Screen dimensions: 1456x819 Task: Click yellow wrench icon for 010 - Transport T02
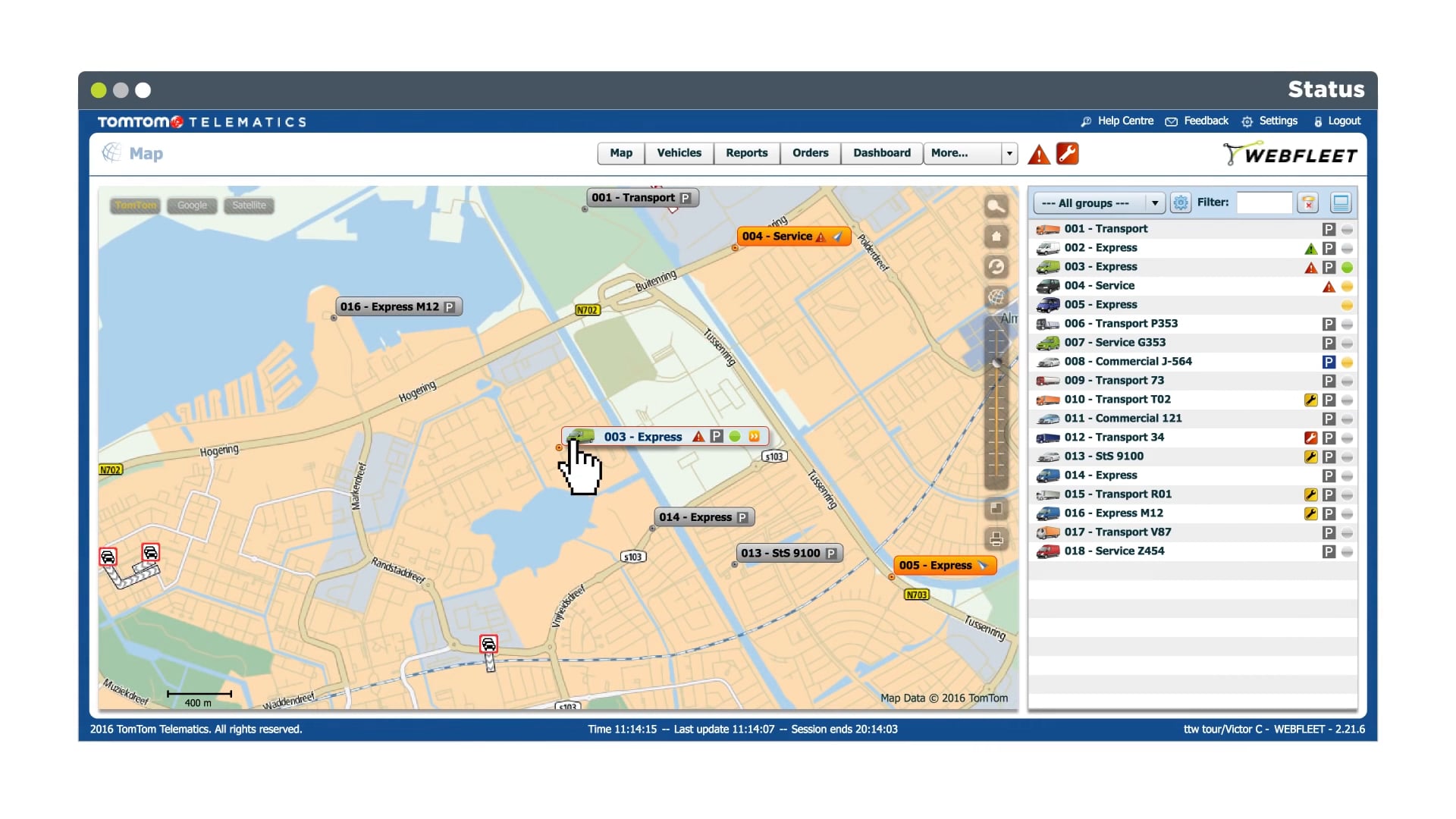click(1310, 400)
